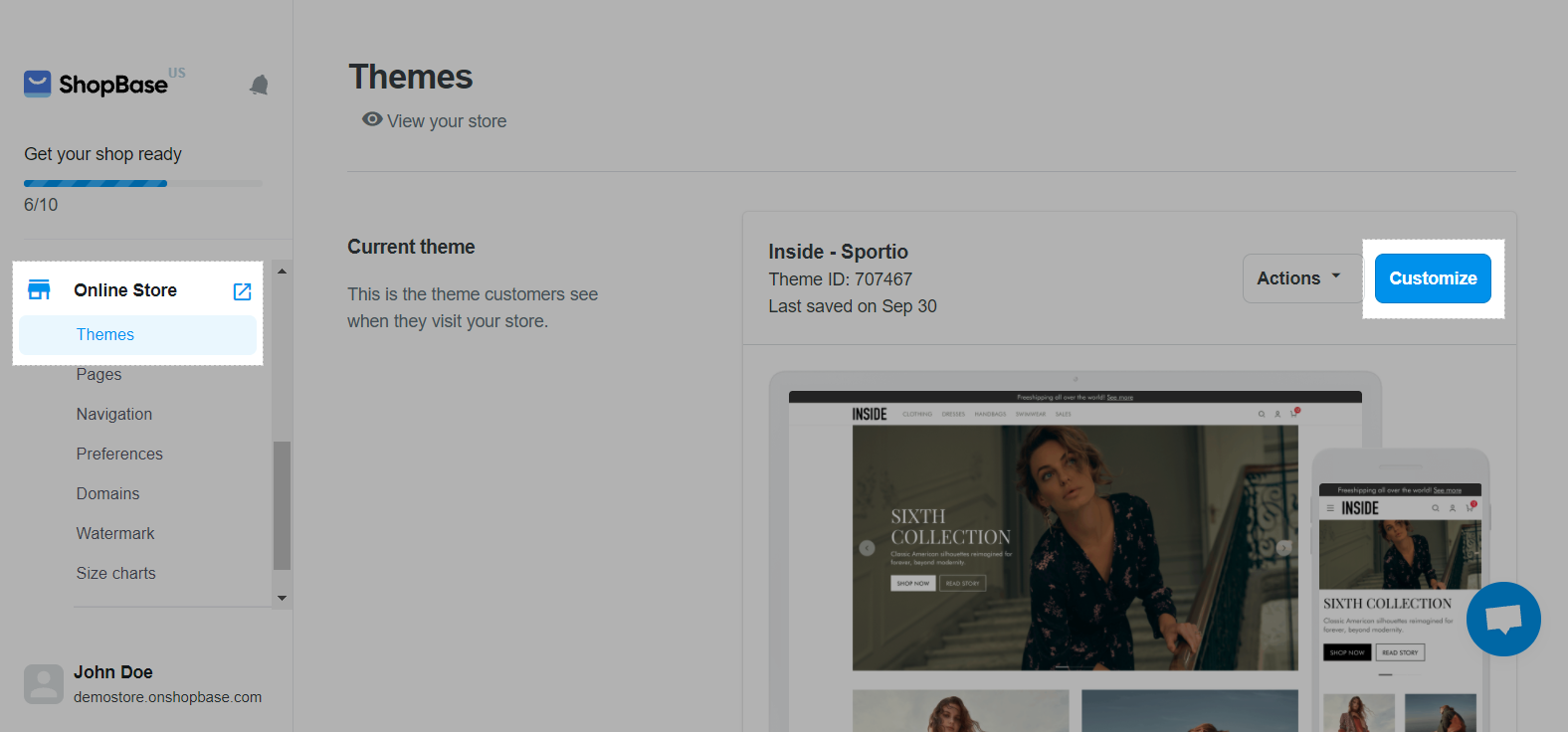The height and width of the screenshot is (732, 1568).
Task: Open Size charts in the sidebar
Action: click(115, 573)
